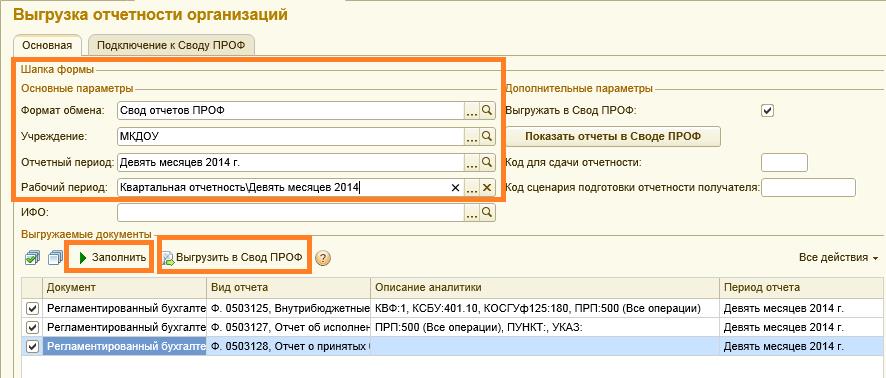Focus Код для сдачи отчетности field

[784, 162]
